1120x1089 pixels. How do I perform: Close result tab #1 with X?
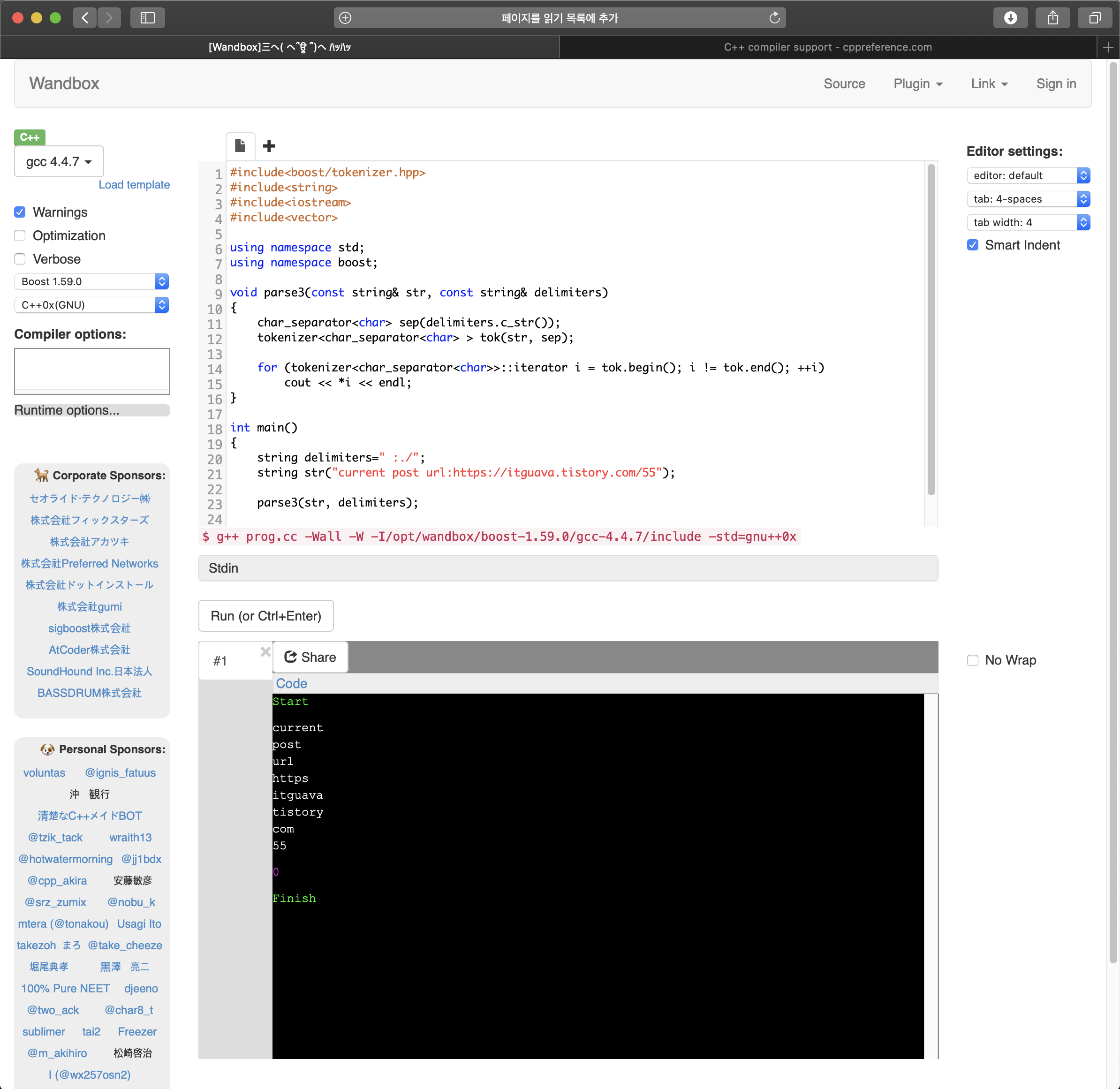[265, 651]
